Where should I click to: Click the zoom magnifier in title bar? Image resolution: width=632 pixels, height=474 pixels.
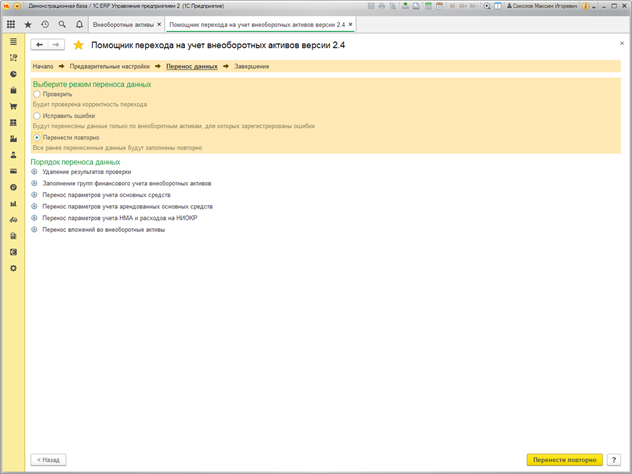click(487, 6)
